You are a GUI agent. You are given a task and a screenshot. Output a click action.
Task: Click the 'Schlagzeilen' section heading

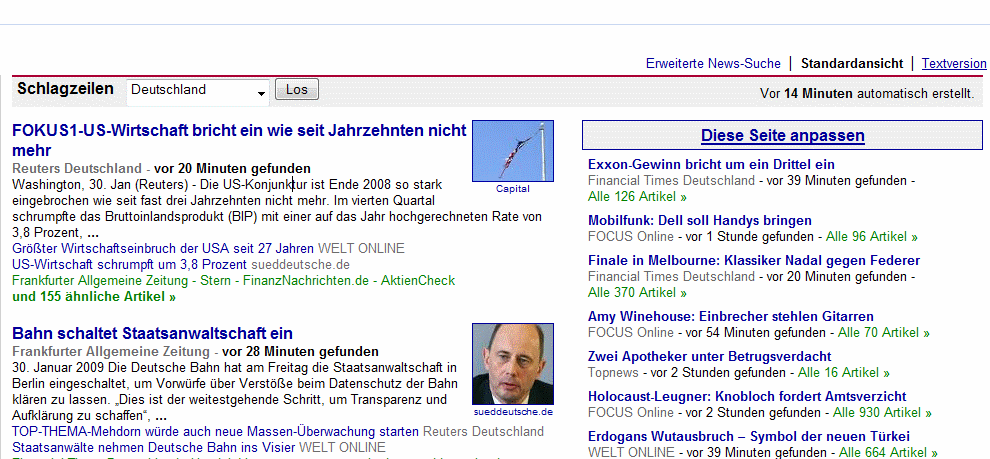pyautogui.click(x=66, y=88)
